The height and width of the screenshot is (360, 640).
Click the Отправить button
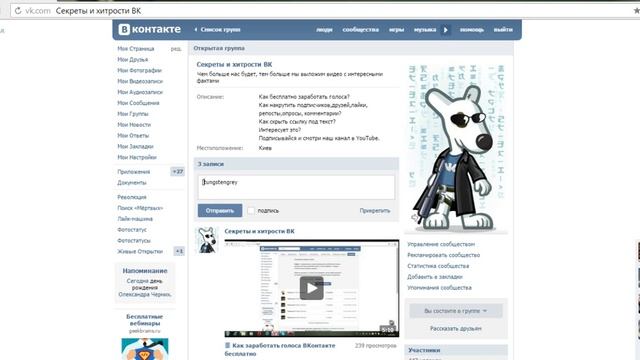[220, 211]
